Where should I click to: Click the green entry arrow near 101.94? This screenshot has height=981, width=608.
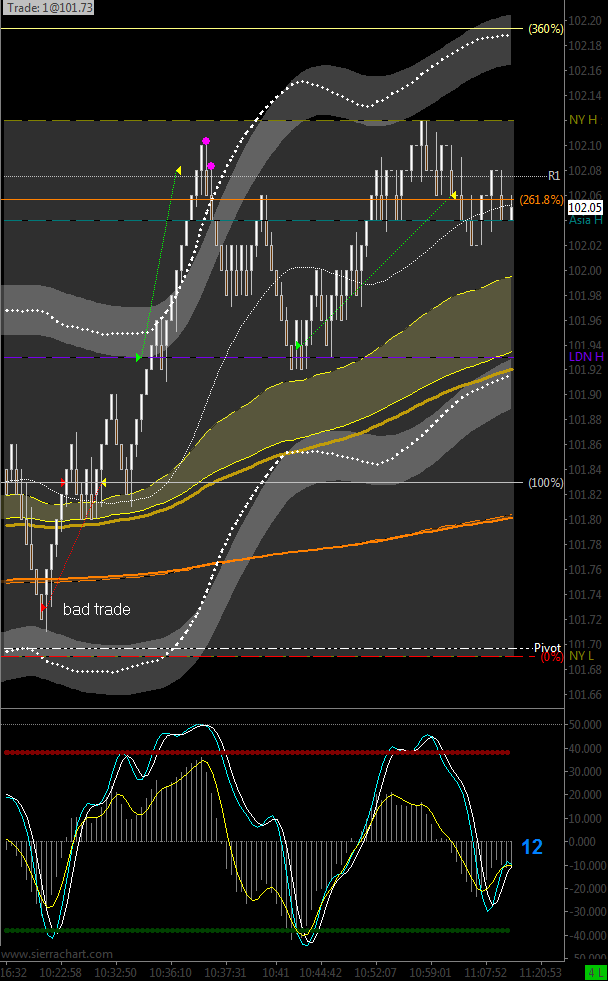[298, 345]
